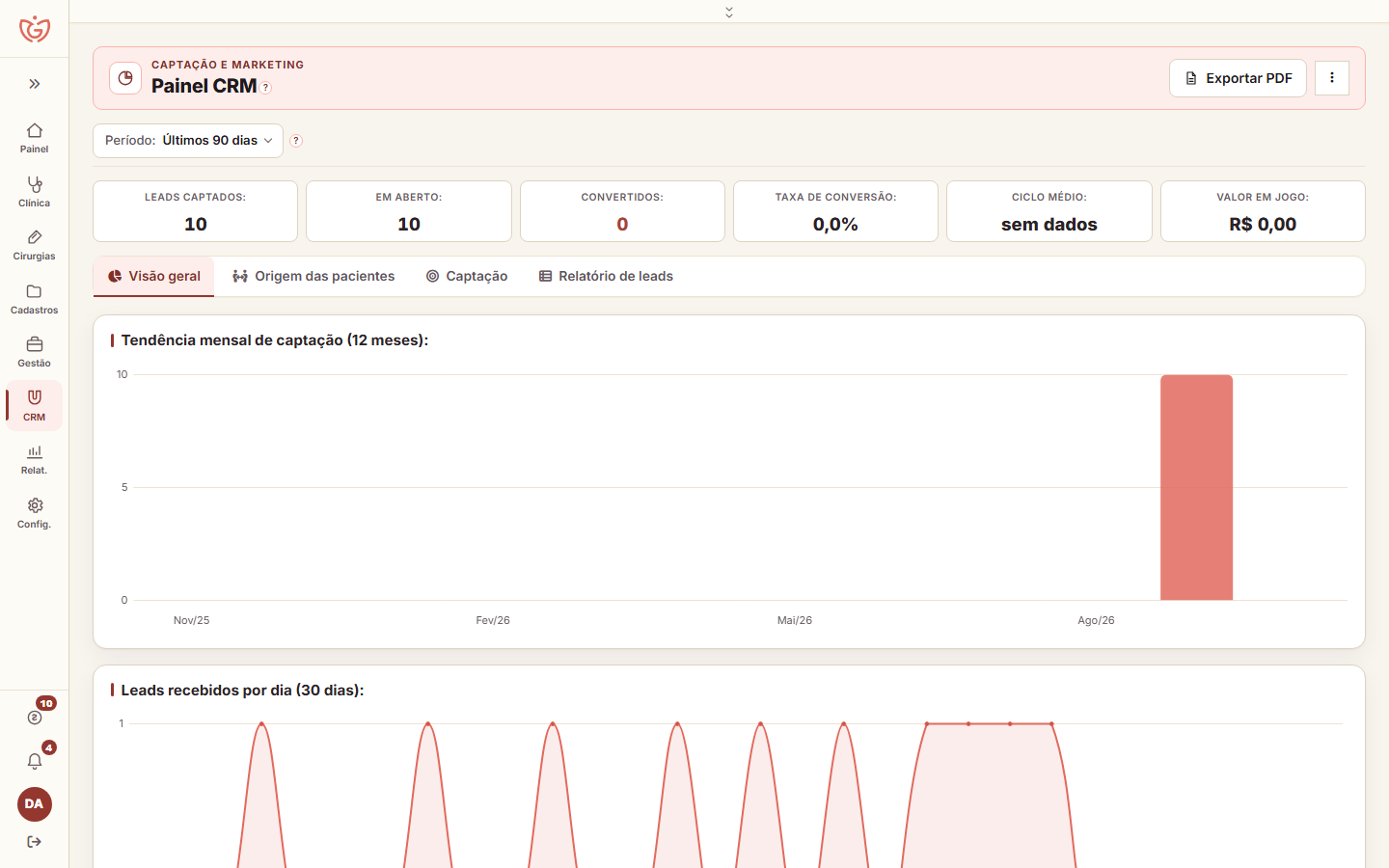Expand the top collapsed bar chevron
Viewport: 1389px width, 868px height.
(x=729, y=13)
